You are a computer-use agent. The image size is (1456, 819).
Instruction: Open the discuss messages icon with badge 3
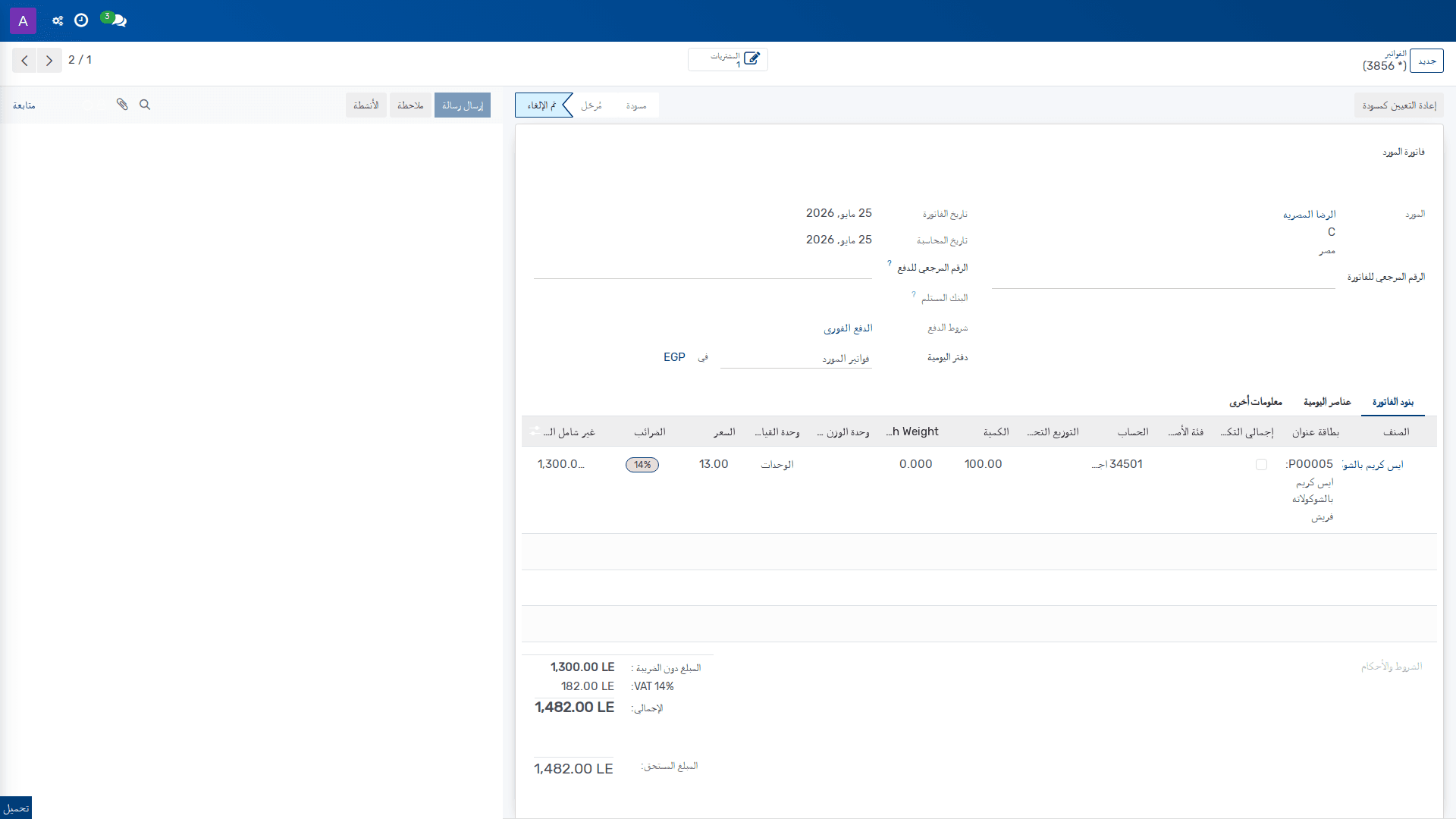tap(115, 20)
